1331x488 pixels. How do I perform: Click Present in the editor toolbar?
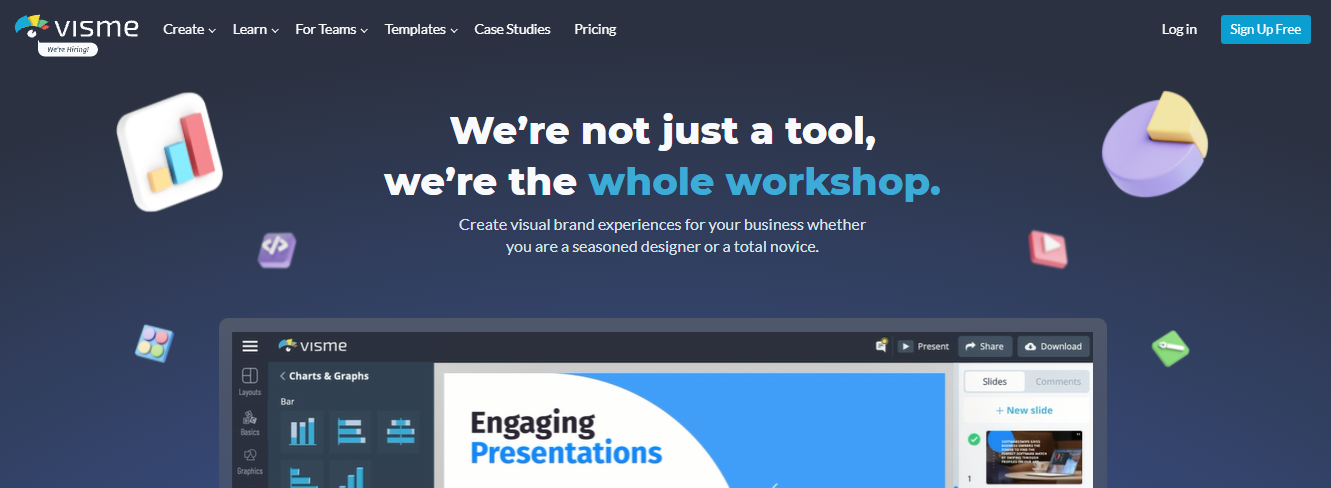924,346
